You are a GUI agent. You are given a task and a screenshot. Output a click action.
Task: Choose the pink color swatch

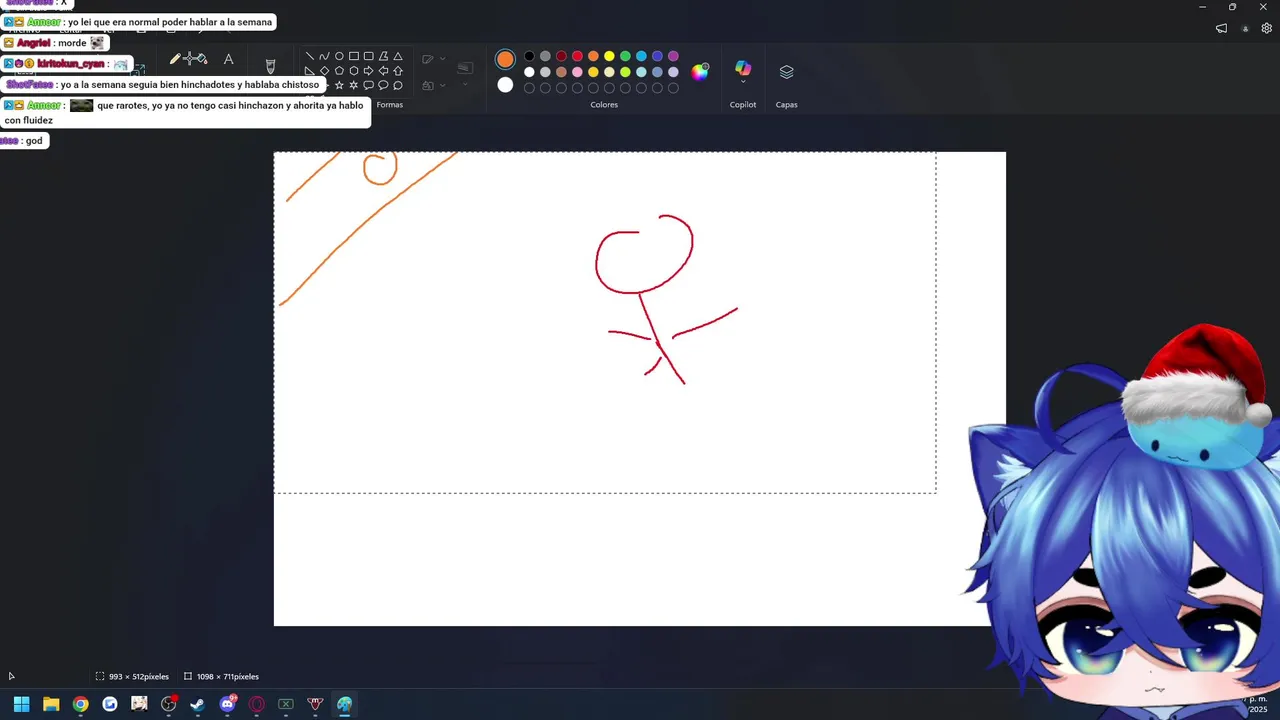click(577, 72)
